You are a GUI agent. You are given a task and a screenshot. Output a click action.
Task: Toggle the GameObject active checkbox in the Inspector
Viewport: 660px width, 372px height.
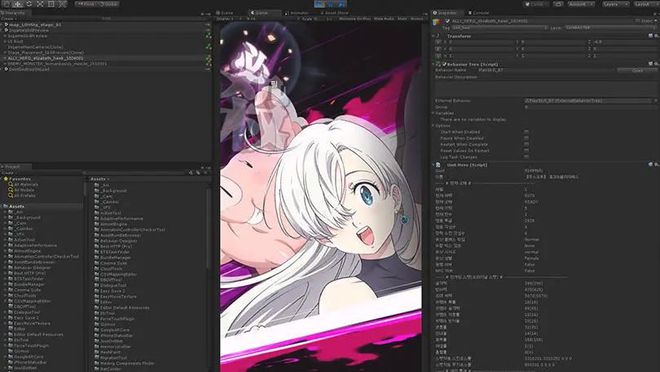[447, 21]
